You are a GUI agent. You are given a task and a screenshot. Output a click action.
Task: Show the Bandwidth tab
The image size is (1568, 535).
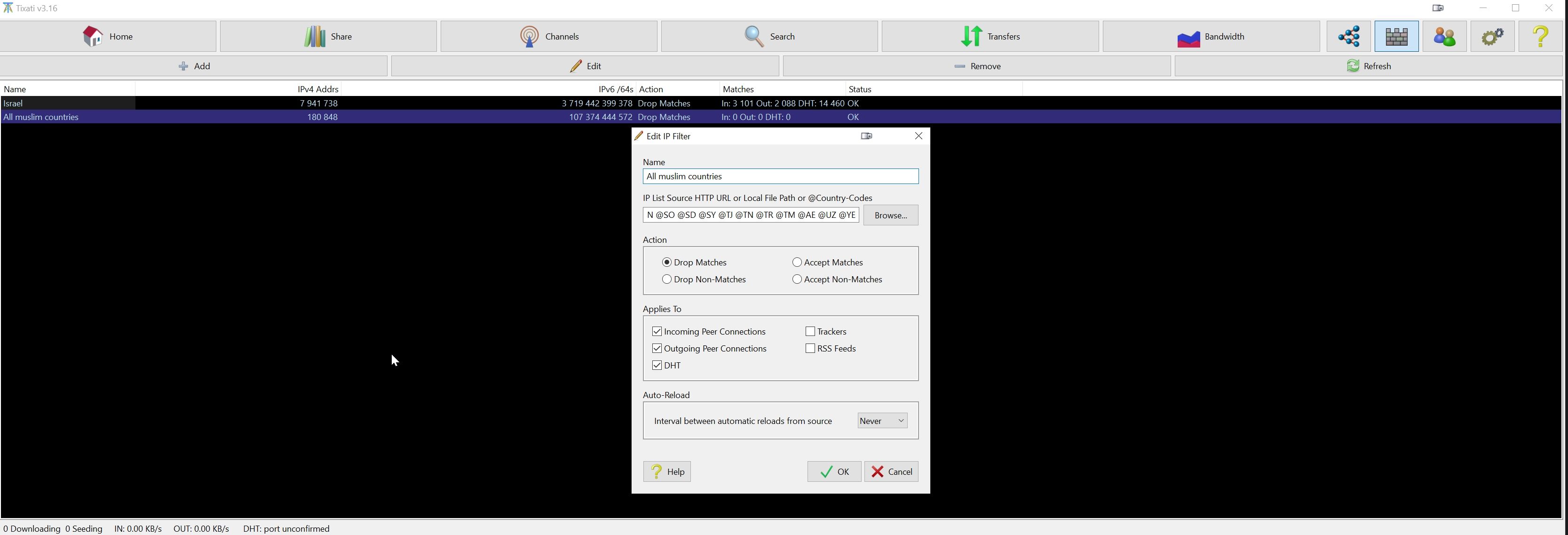tap(1212, 37)
